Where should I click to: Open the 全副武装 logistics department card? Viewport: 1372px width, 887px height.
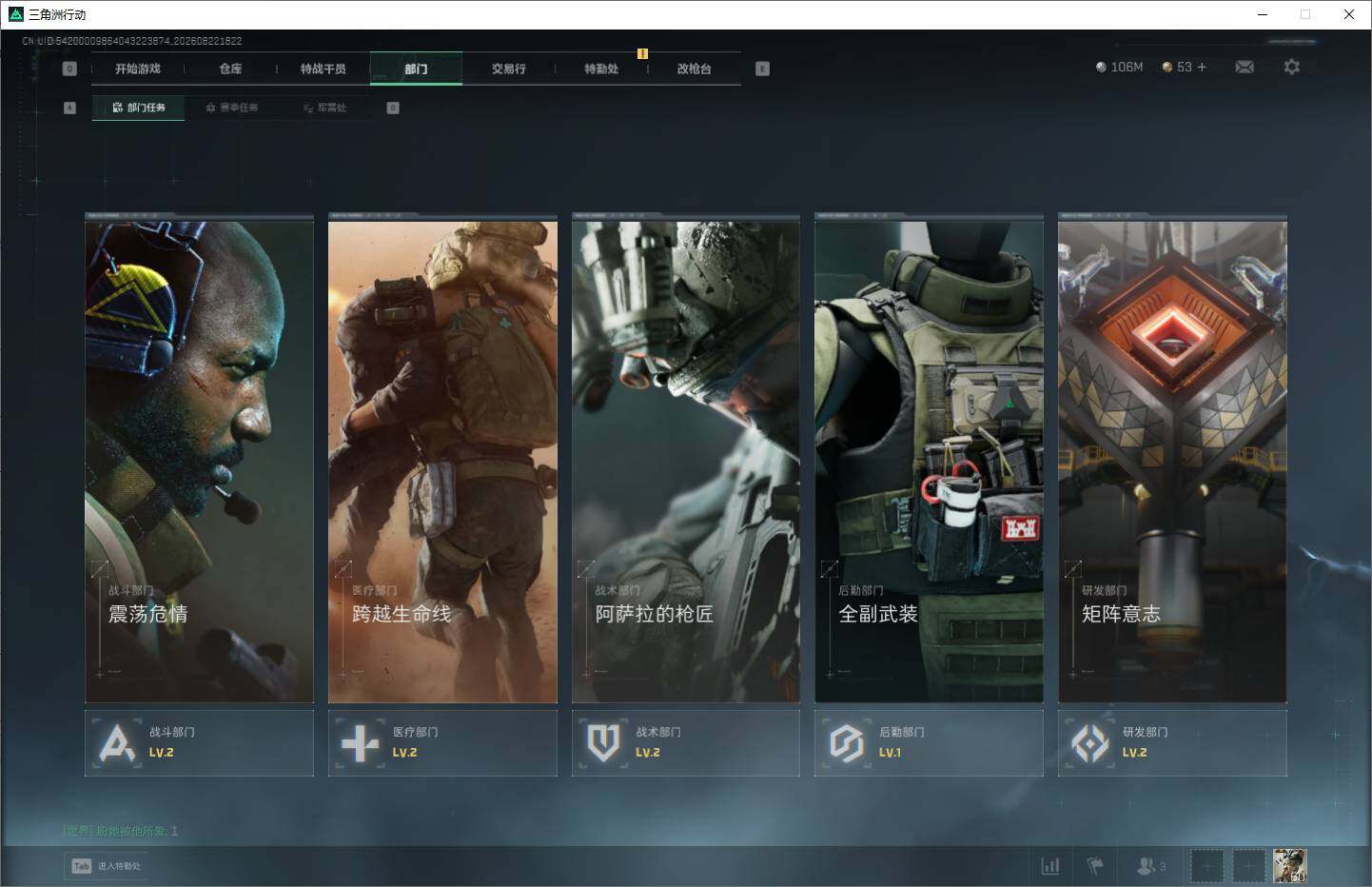929,458
